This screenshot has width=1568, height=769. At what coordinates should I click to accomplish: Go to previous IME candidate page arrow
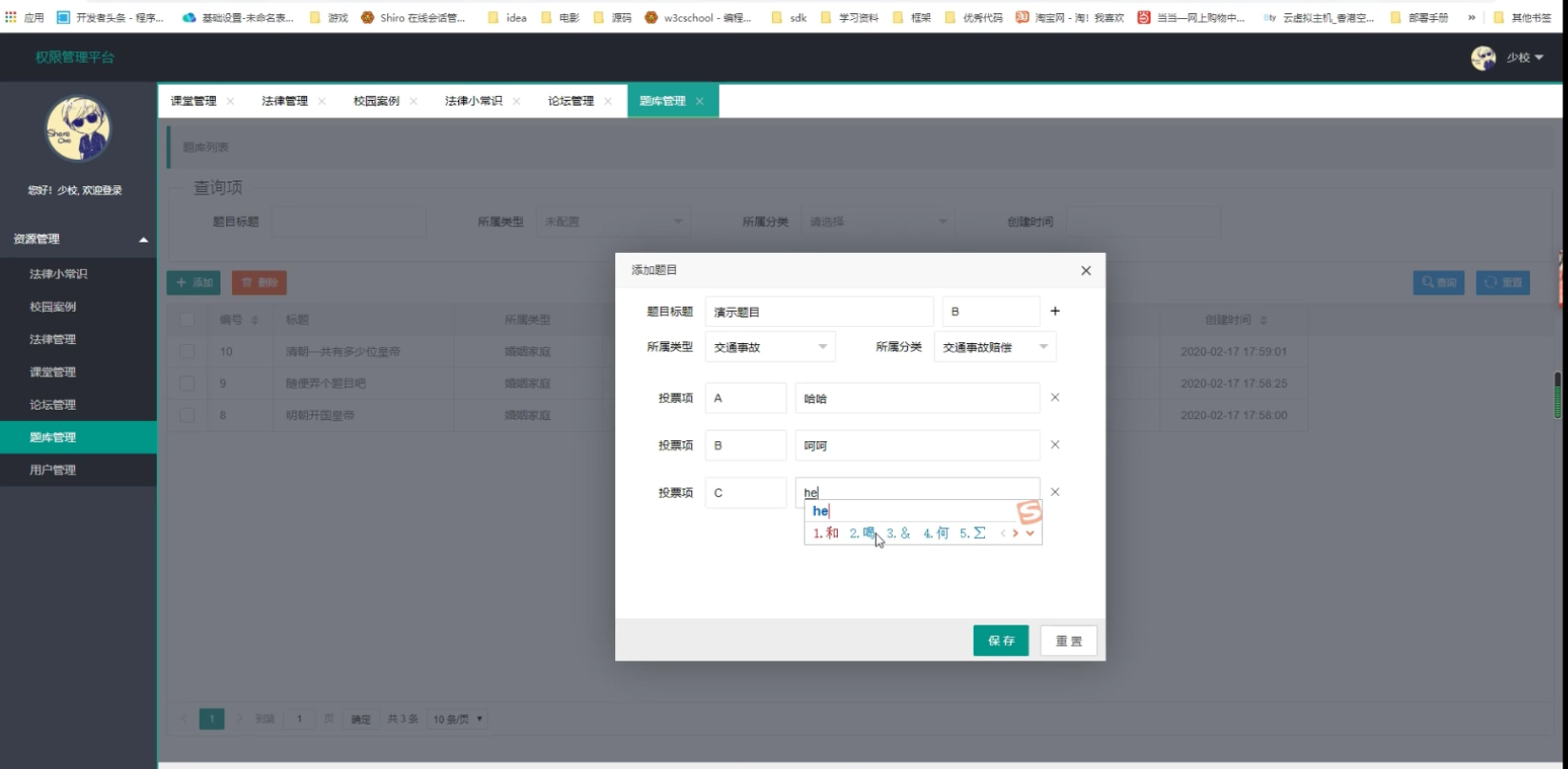tap(1002, 533)
